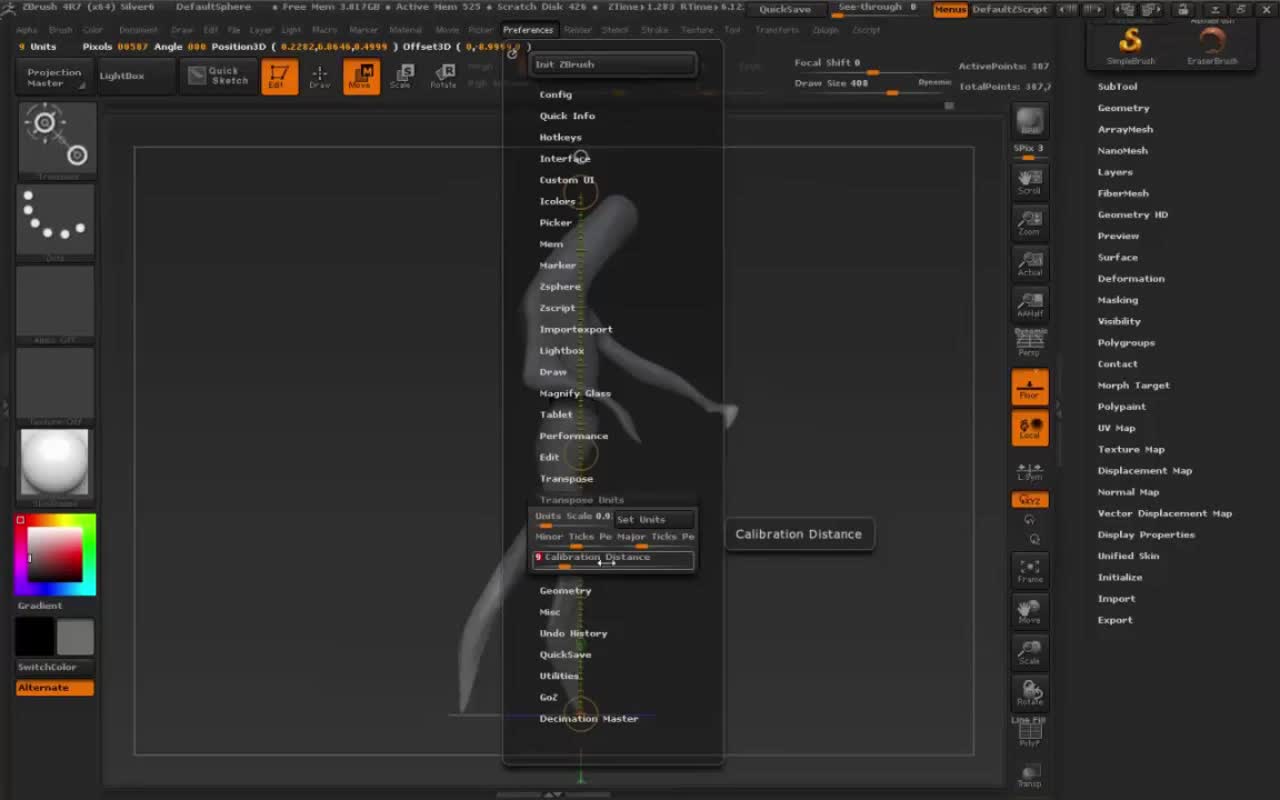The image size is (1280, 800).
Task: Click the Set Units button
Action: (654, 520)
